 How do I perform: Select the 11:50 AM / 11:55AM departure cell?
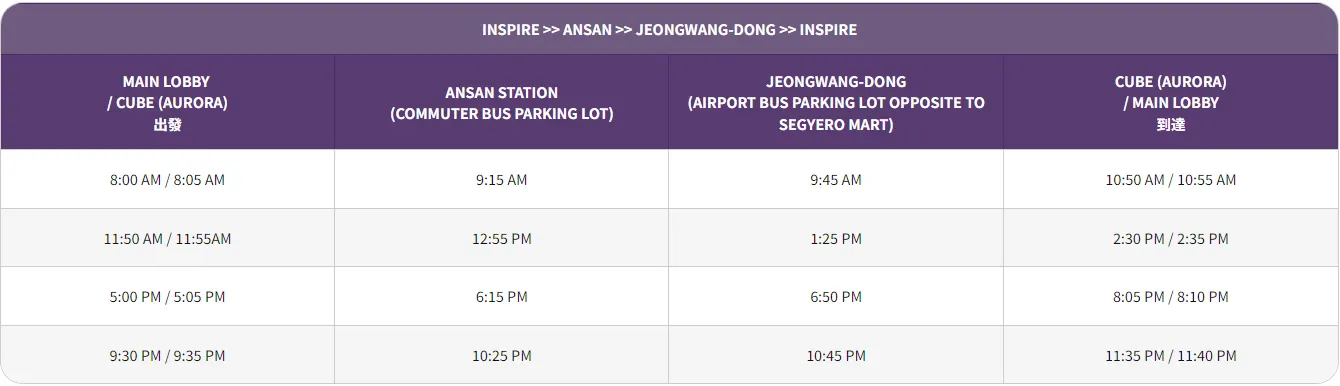(x=167, y=238)
